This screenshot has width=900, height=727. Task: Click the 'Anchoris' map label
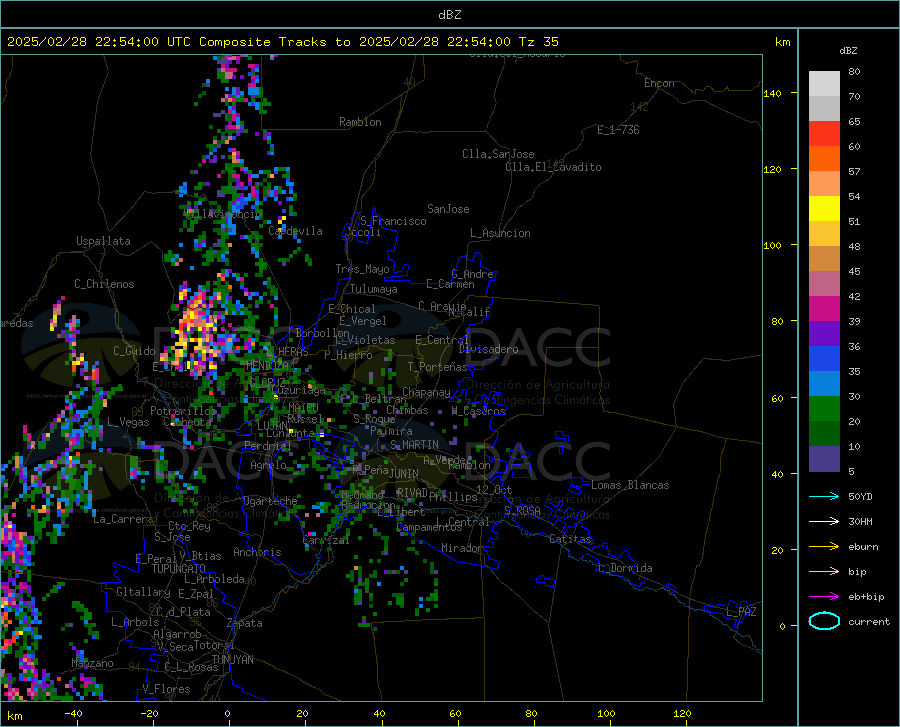point(257,552)
